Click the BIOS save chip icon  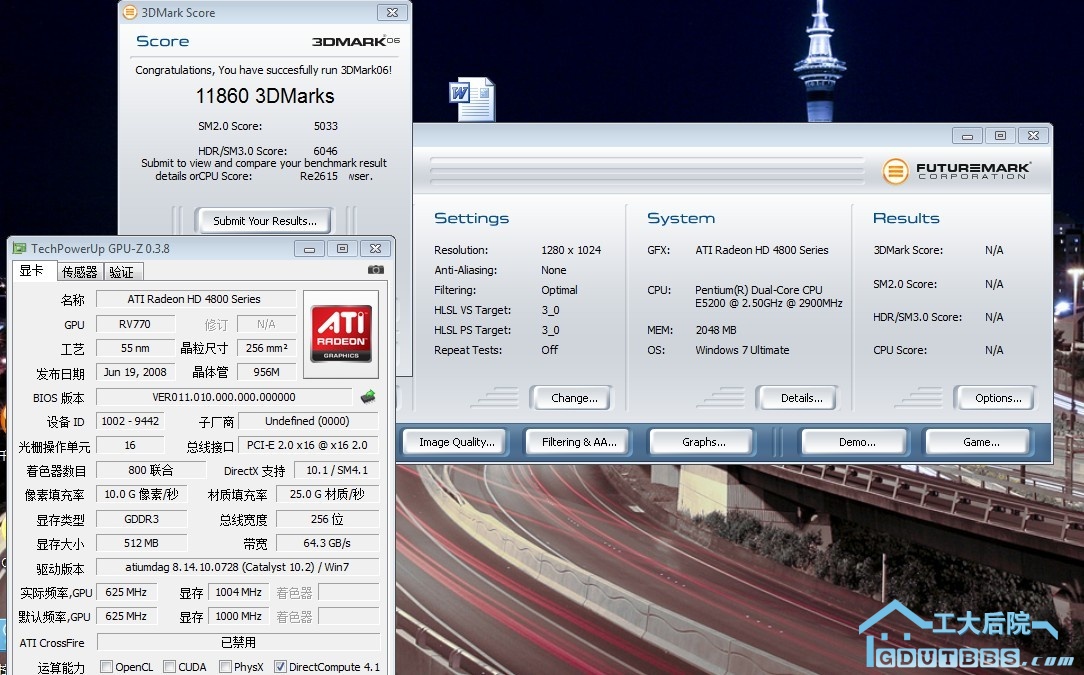click(368, 396)
